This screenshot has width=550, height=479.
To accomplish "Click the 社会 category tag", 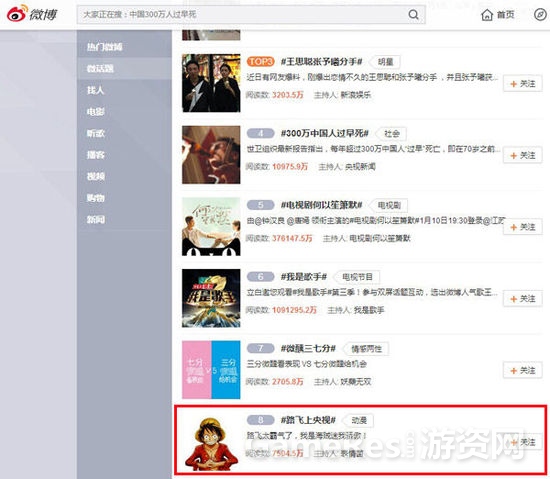I will tap(392, 134).
